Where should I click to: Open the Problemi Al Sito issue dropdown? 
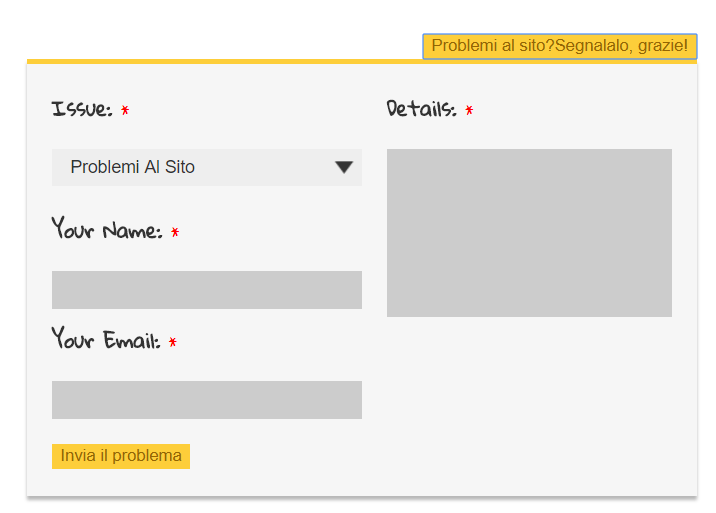coord(207,167)
